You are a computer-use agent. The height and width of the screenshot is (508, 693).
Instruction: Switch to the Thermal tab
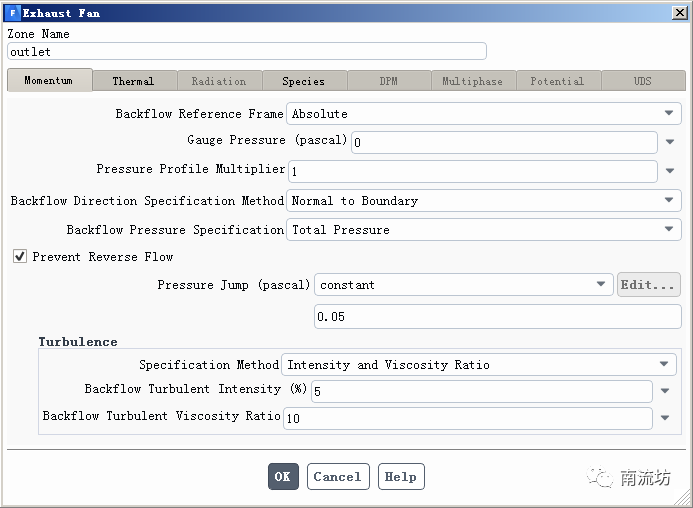click(x=133, y=81)
